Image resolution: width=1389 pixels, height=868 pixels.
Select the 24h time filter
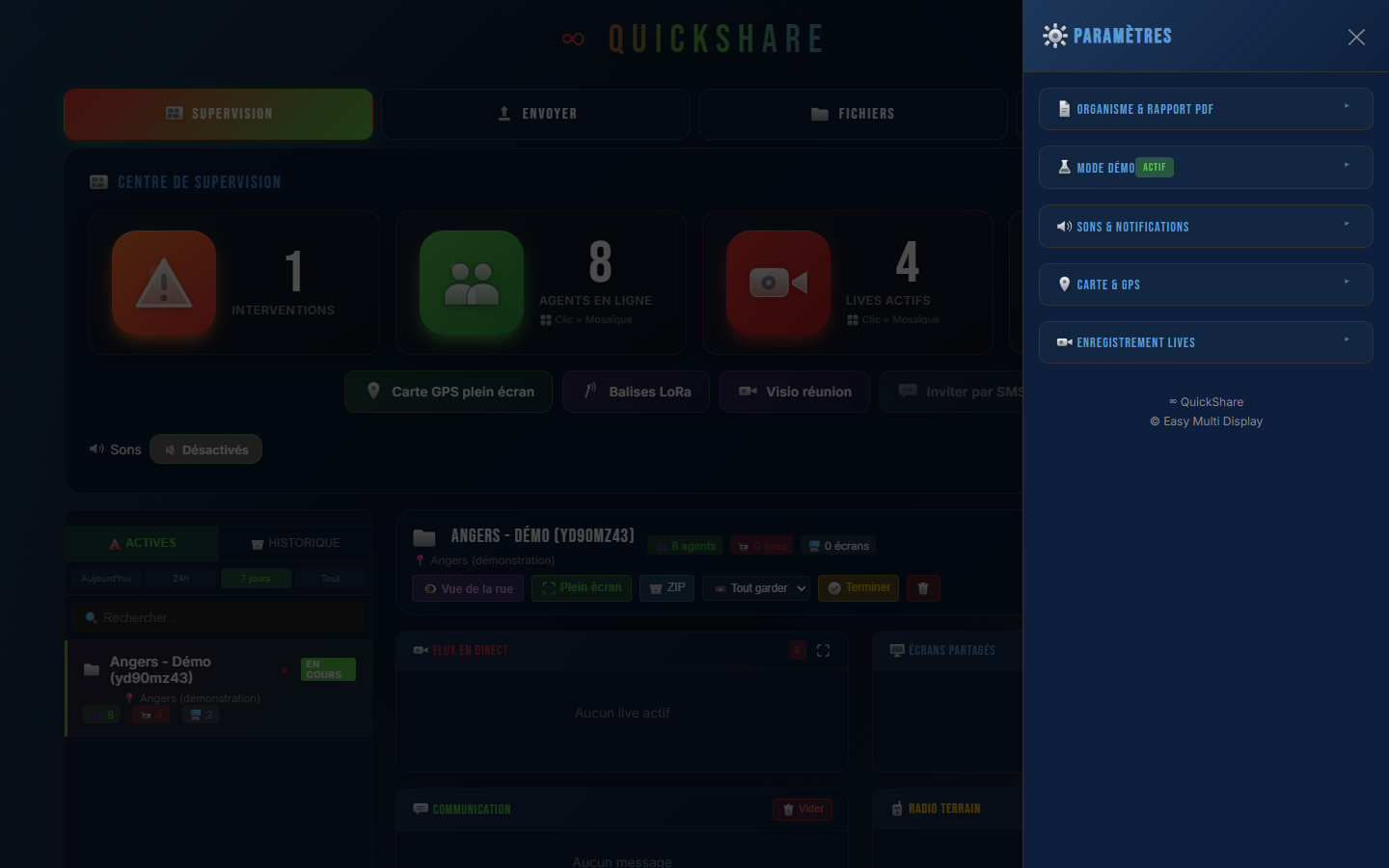180,579
